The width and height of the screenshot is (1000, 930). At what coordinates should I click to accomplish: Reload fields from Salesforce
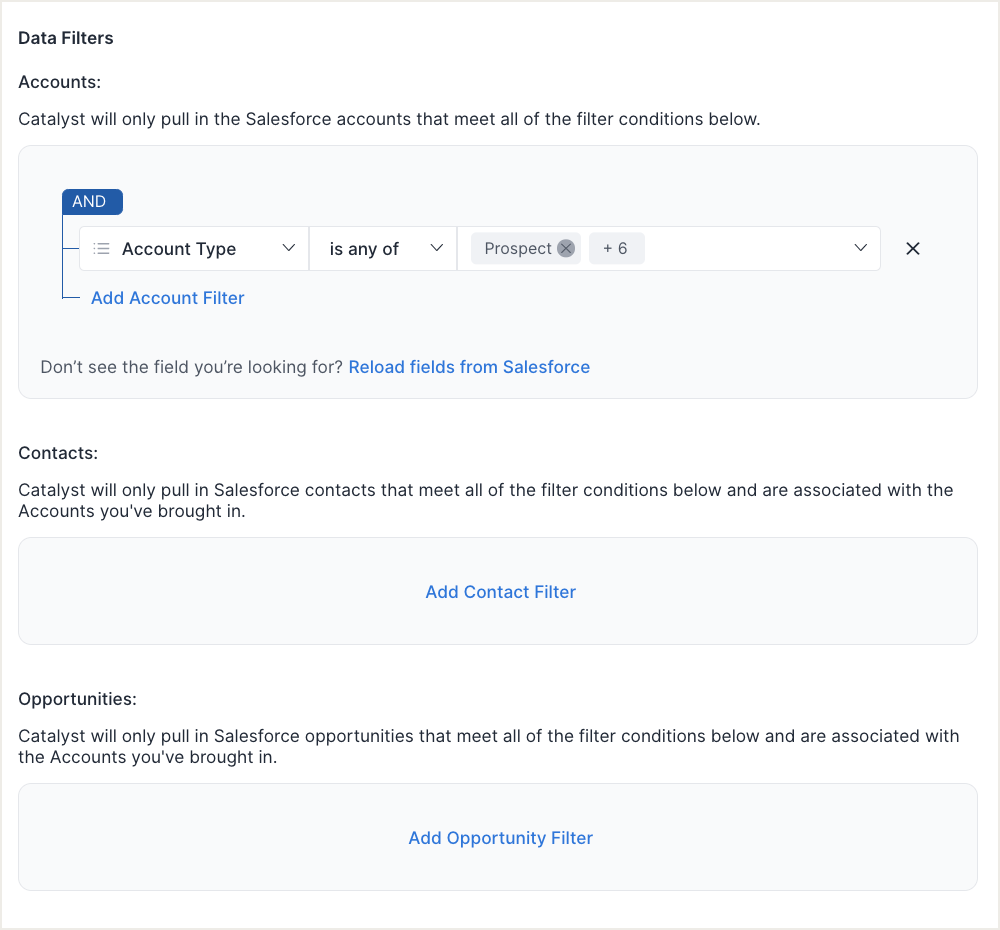coord(469,367)
